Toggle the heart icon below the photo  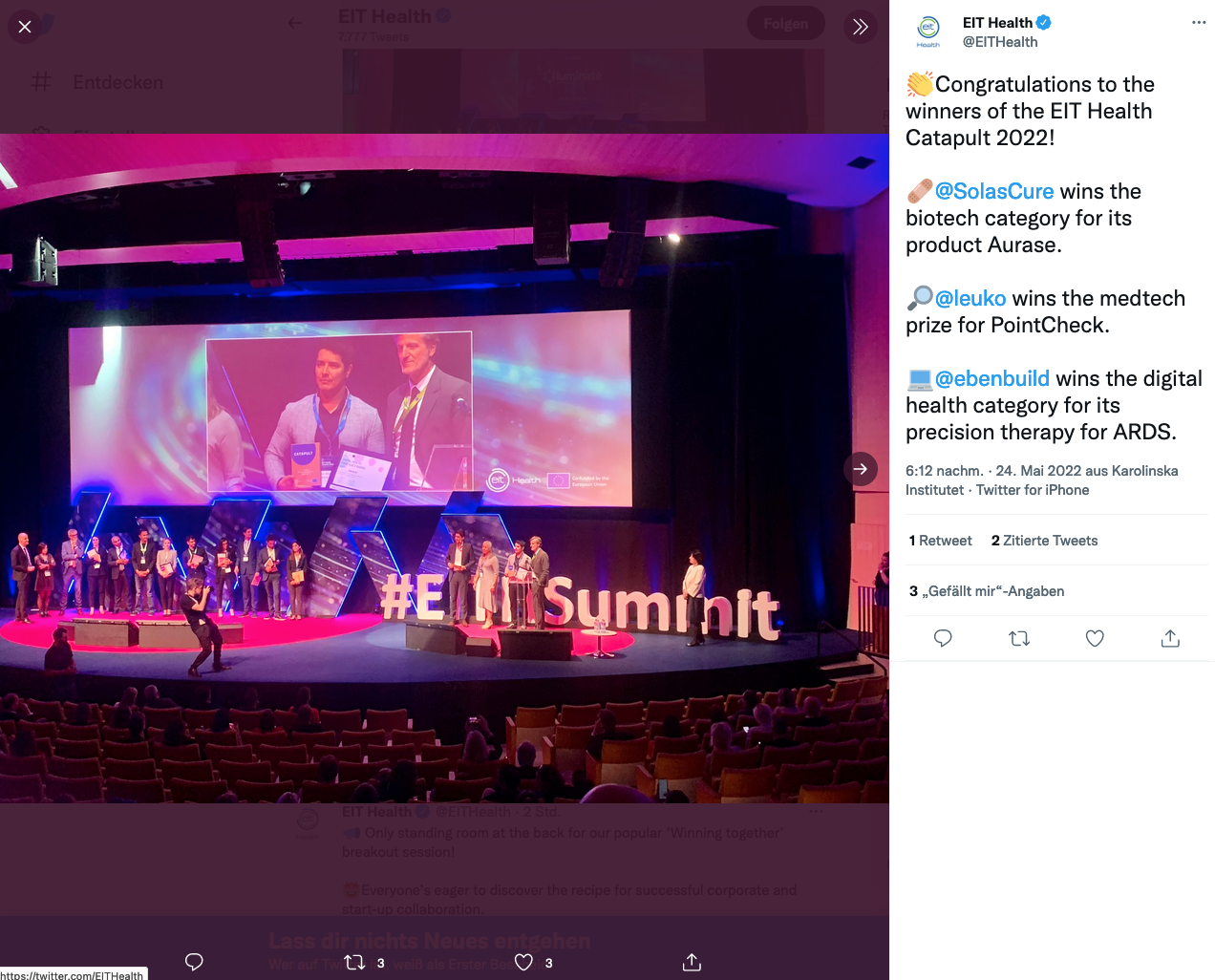[x=523, y=962]
